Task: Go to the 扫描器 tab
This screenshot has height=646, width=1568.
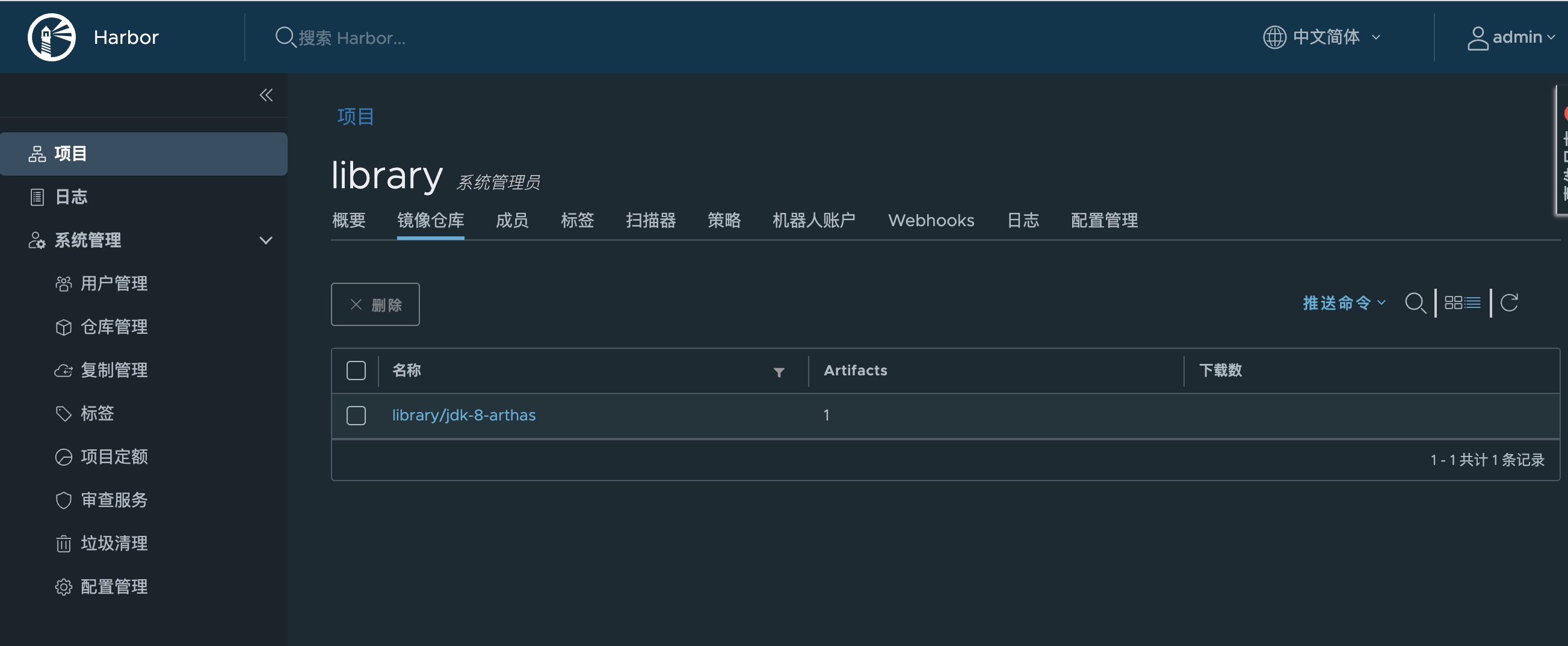Action: pyautogui.click(x=650, y=220)
